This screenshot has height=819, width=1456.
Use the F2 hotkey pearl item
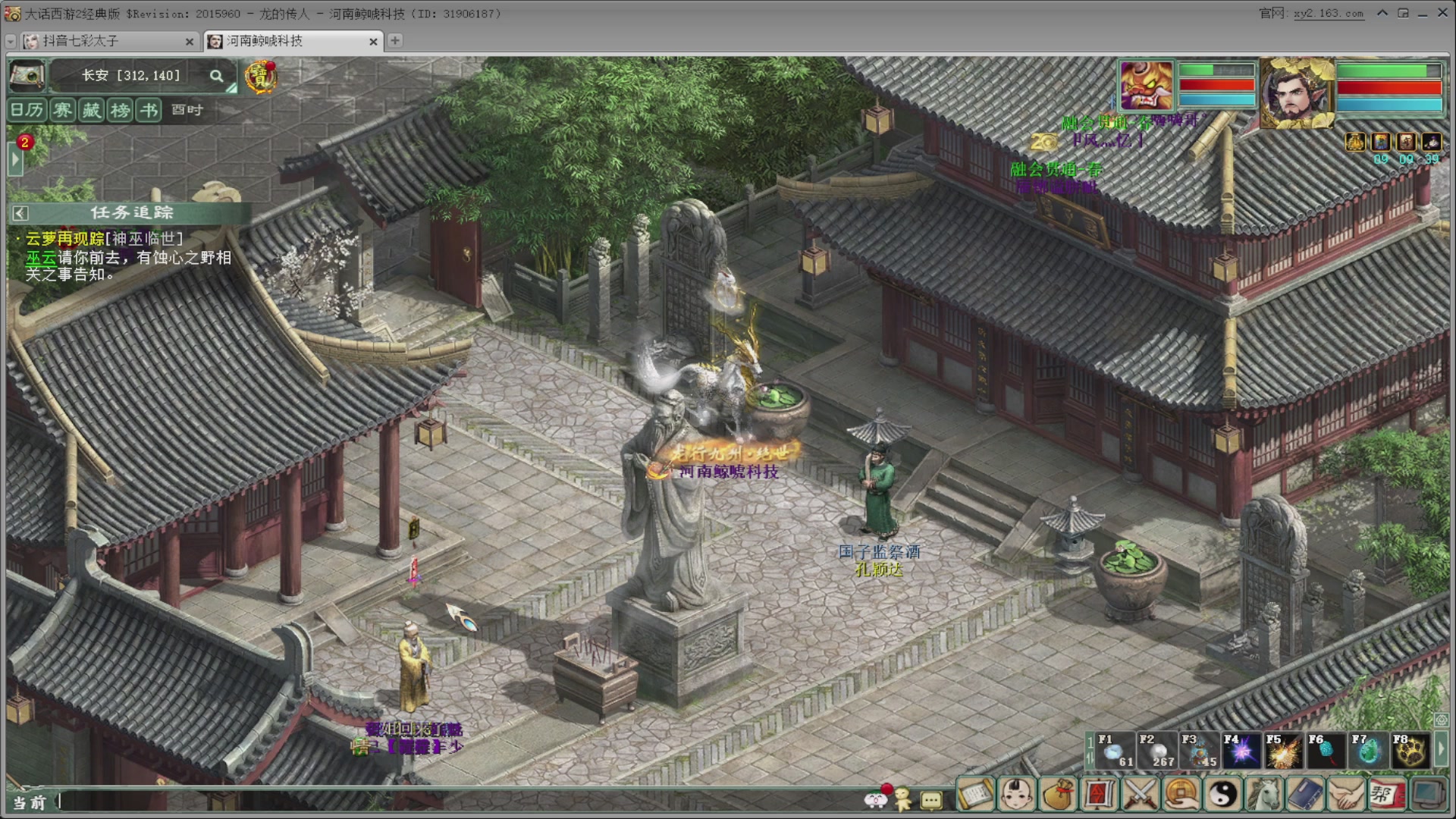pyautogui.click(x=1157, y=751)
